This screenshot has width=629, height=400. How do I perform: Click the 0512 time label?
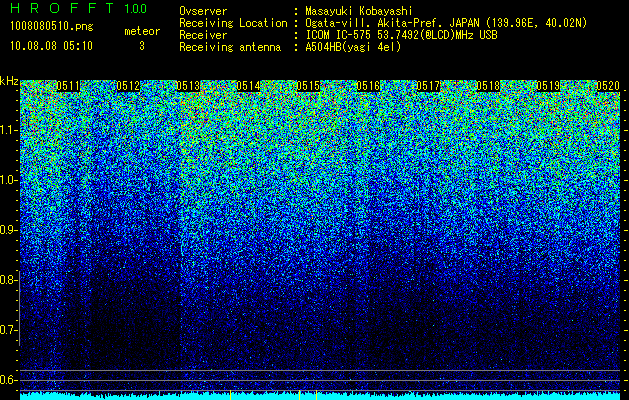[128, 86]
